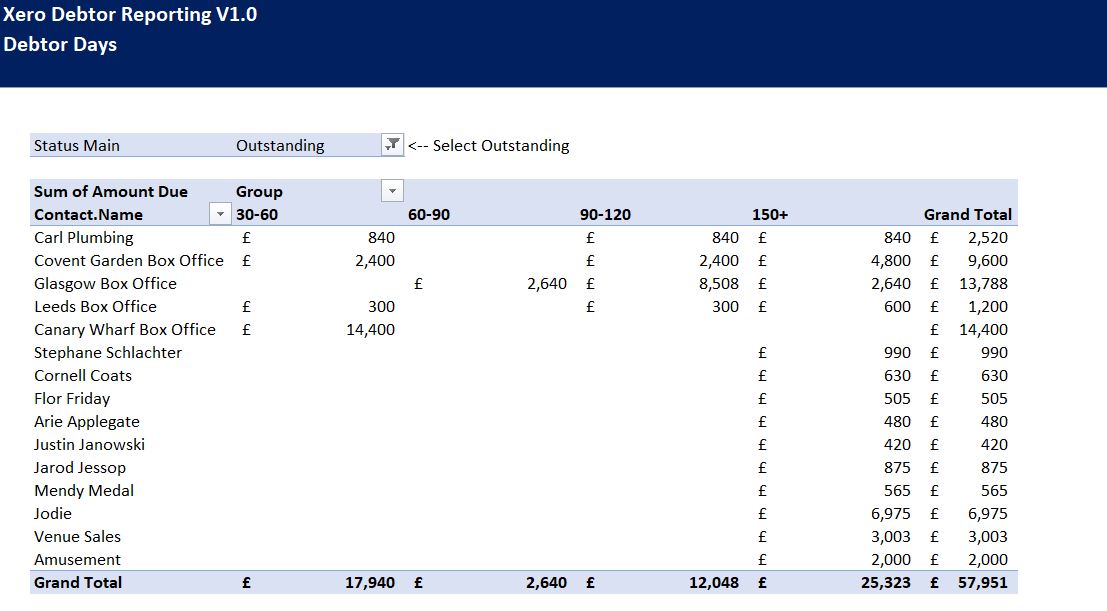Click the Grand Total column header
The width and height of the screenshot is (1107, 611).
coord(967,214)
